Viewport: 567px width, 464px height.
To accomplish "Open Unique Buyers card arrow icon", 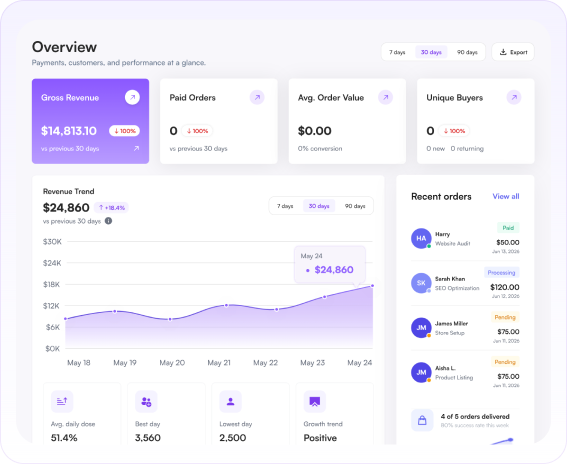I will (x=514, y=97).
